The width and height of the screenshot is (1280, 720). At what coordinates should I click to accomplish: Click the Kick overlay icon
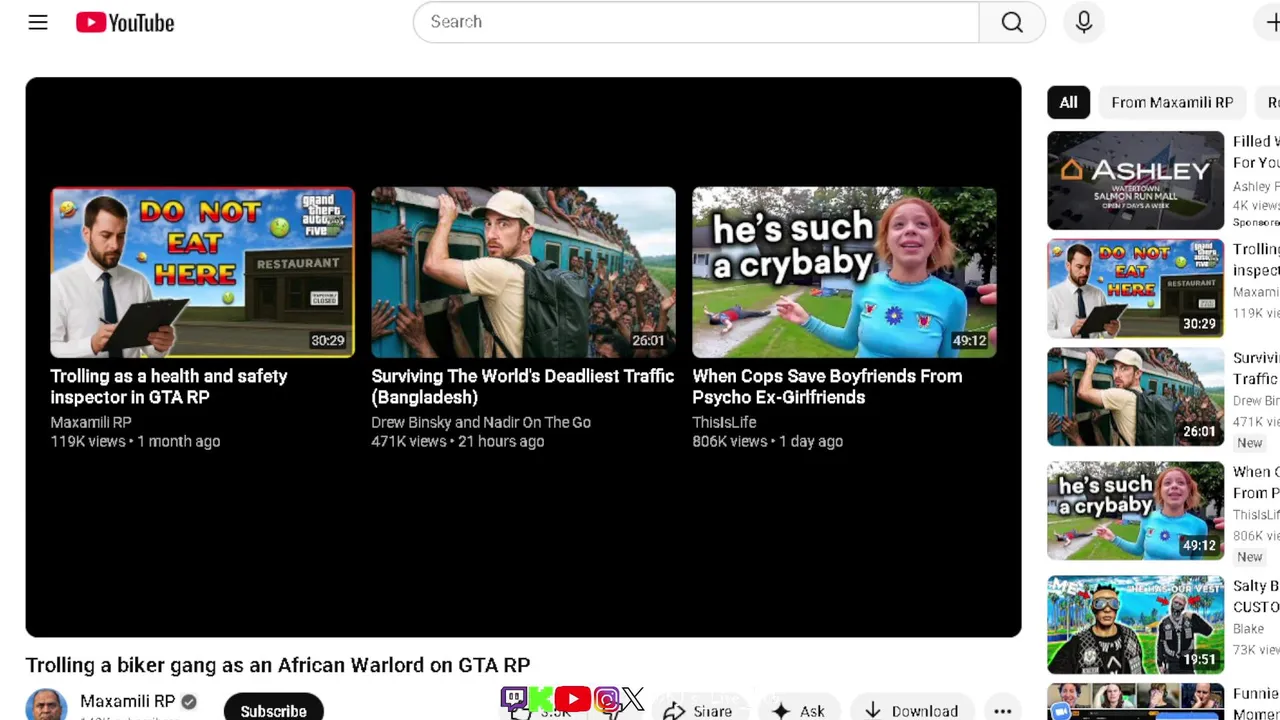pos(541,699)
